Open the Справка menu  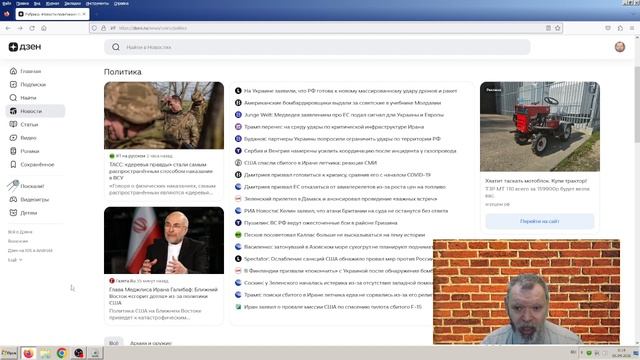[x=121, y=3]
